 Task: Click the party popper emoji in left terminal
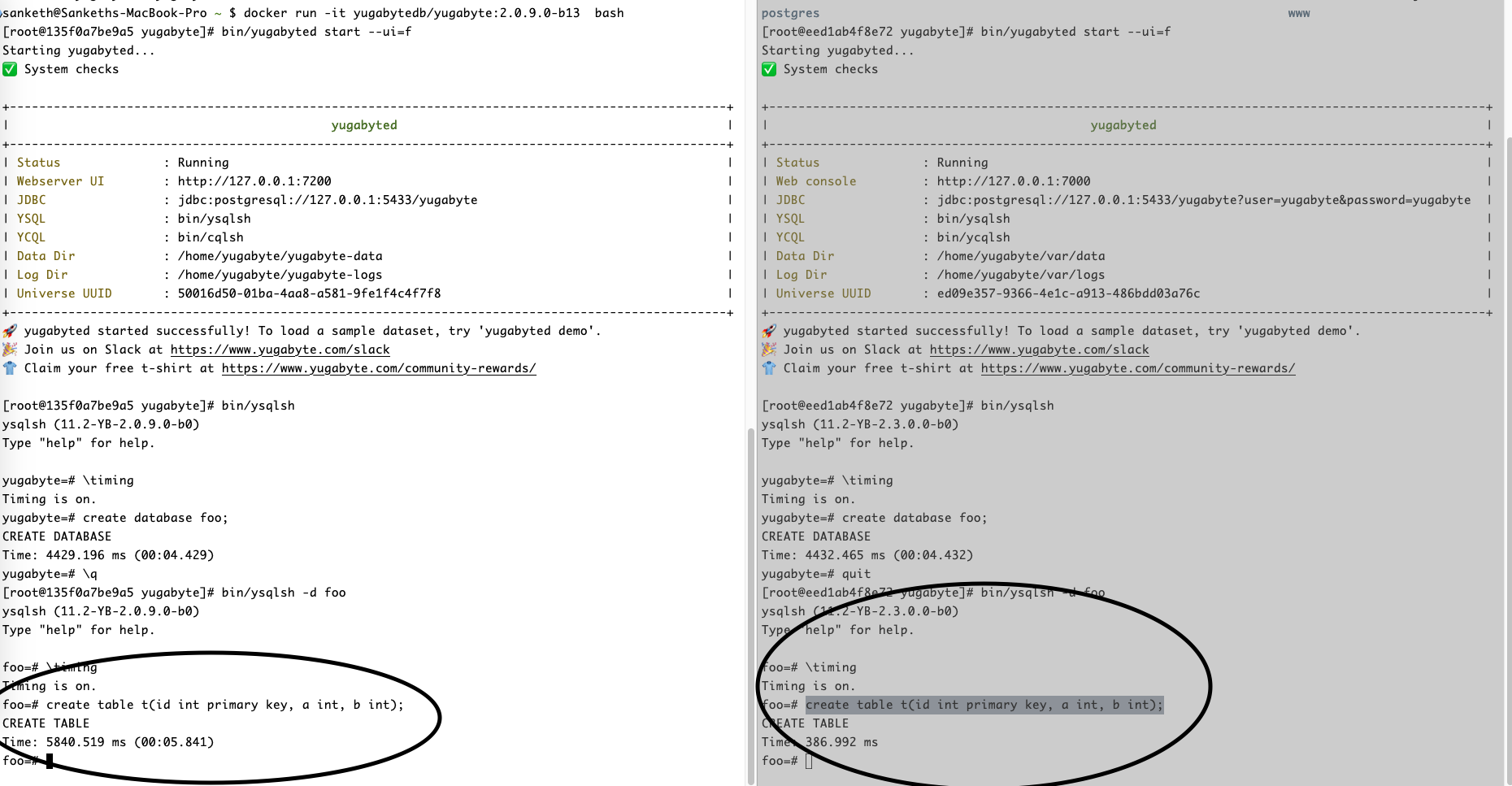[x=10, y=350]
